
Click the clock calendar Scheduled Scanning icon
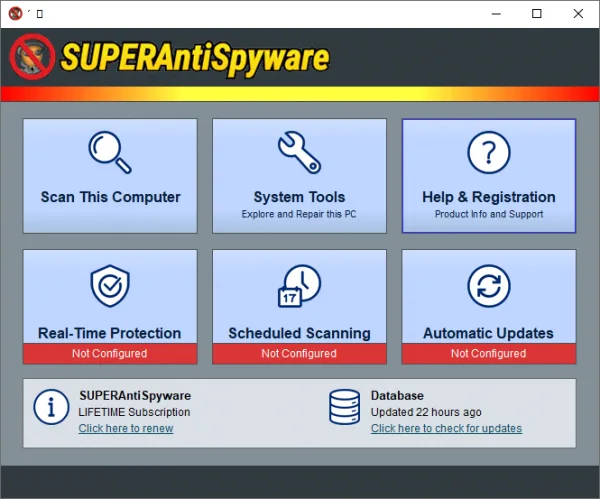pyautogui.click(x=299, y=285)
